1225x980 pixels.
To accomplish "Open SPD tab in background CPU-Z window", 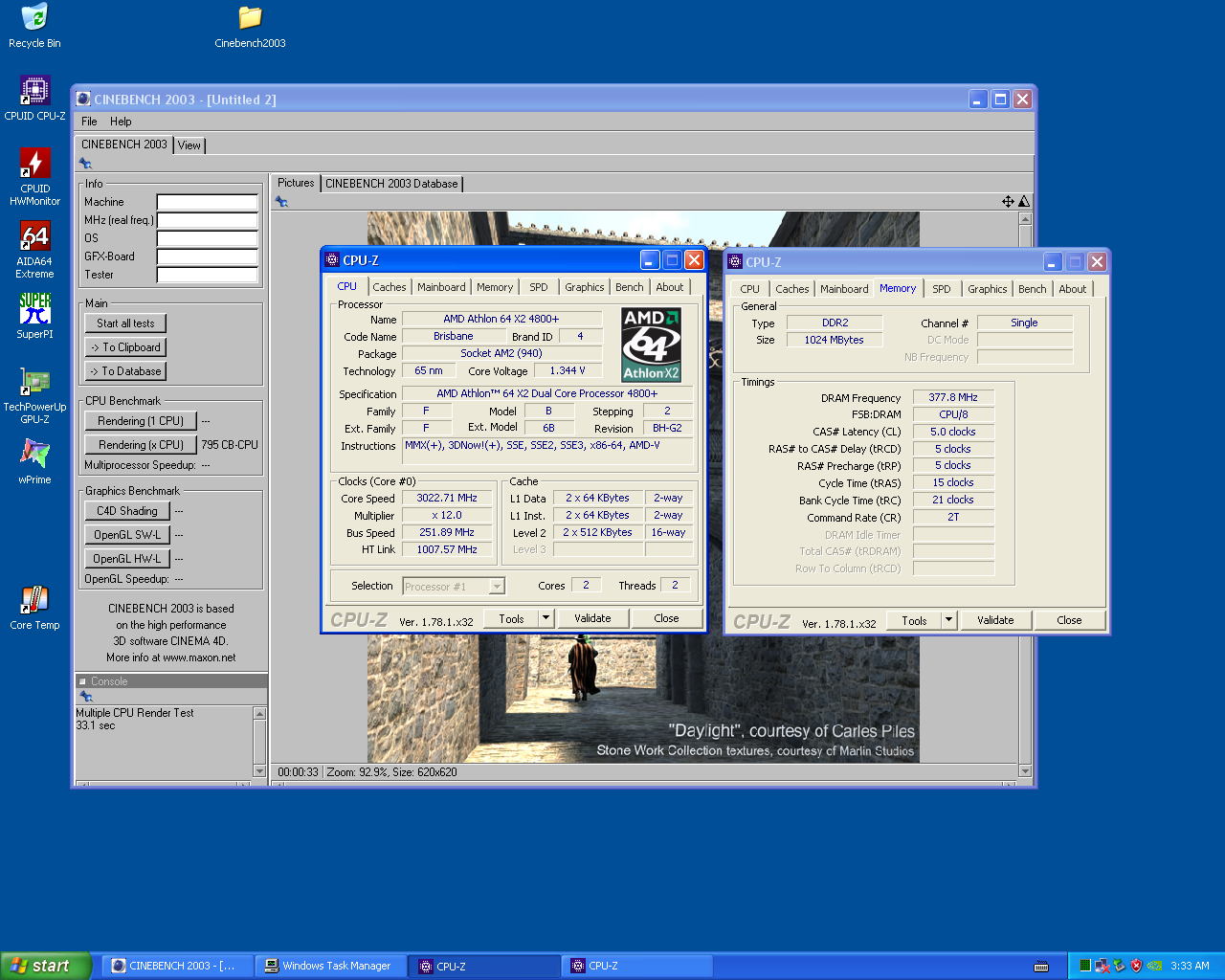I will click(942, 289).
